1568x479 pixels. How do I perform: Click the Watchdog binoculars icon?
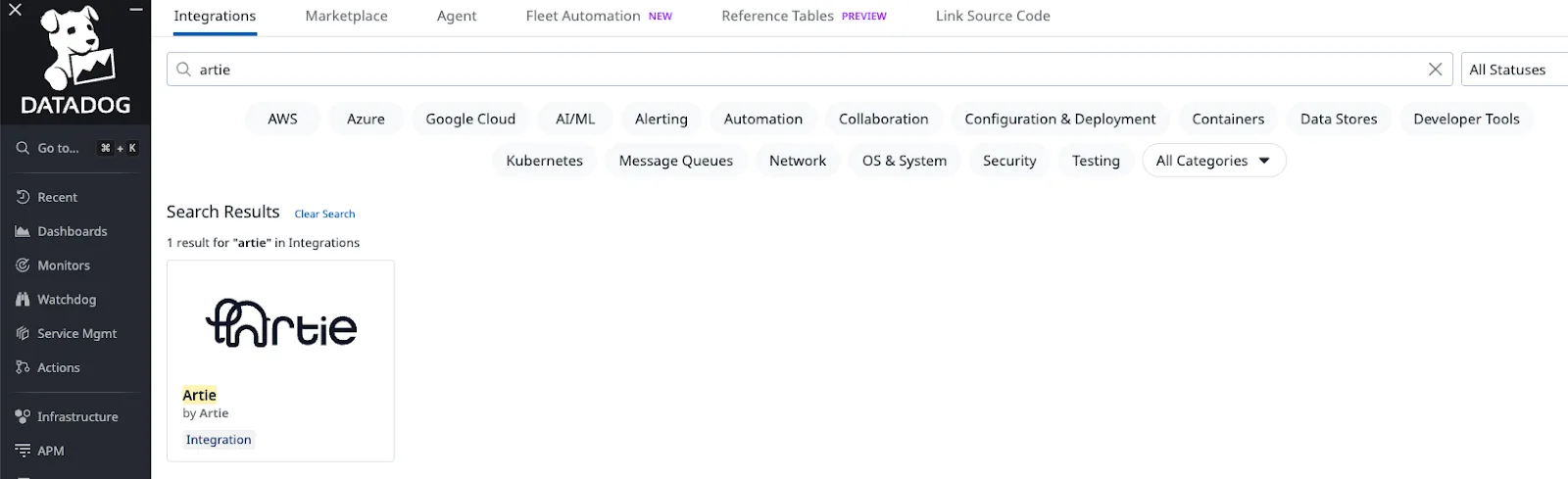click(23, 300)
